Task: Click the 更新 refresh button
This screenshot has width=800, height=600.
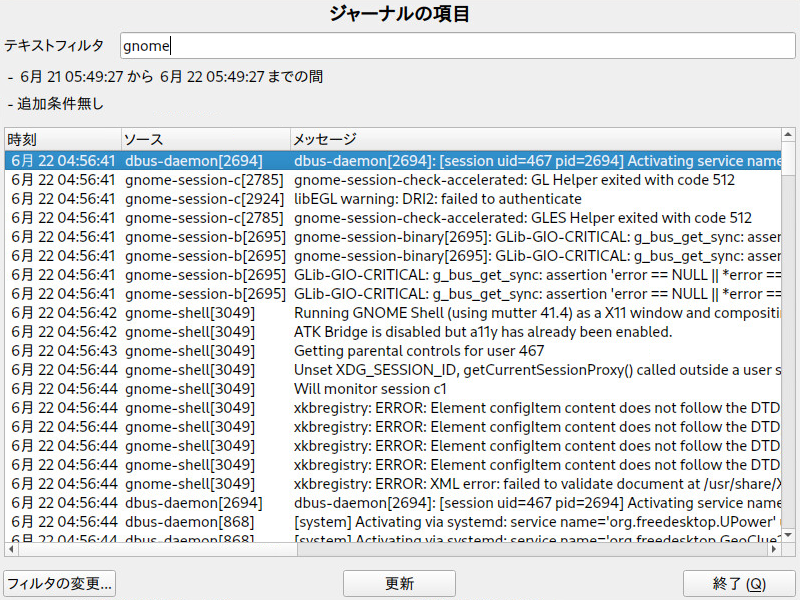Action: tap(399, 583)
